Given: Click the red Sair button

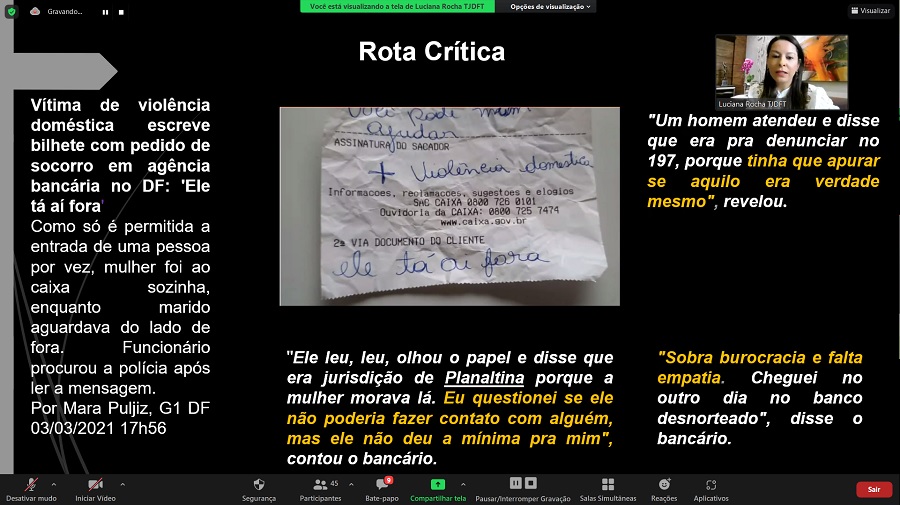Looking at the screenshot, I should [x=873, y=489].
